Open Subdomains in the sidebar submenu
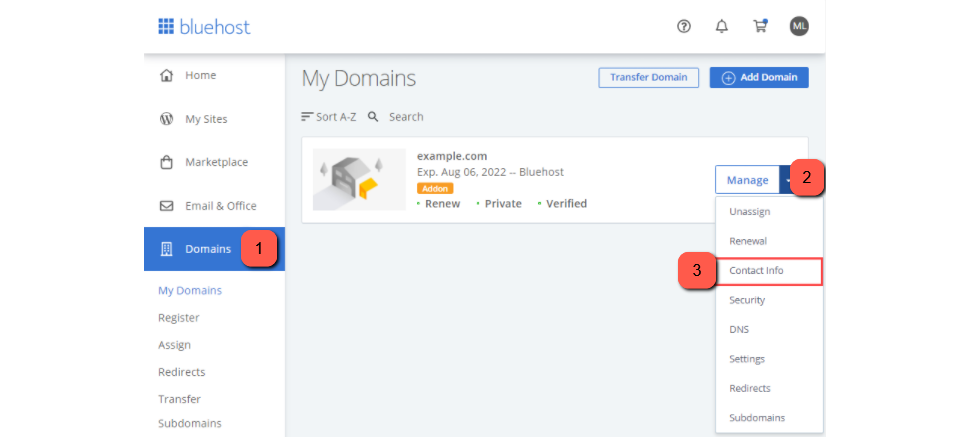 tap(190, 424)
